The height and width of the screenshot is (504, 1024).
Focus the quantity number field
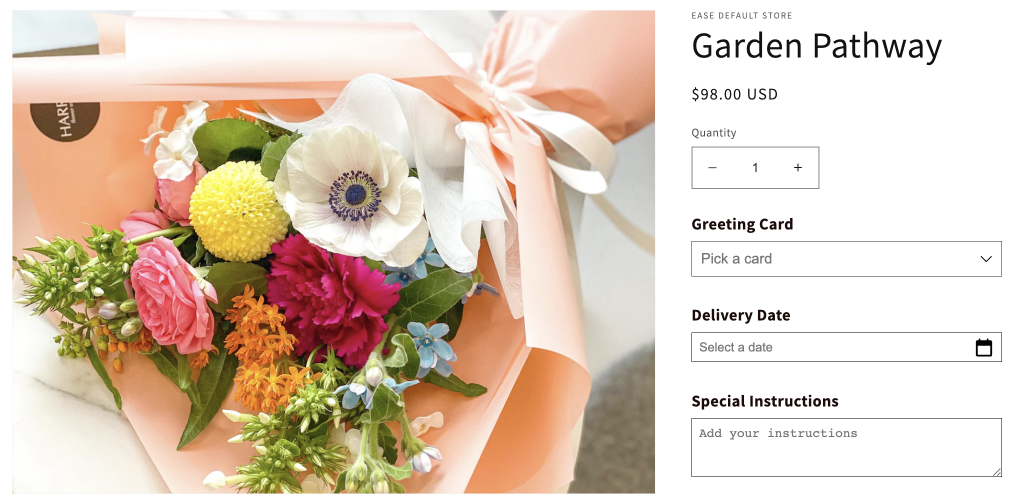coord(755,168)
